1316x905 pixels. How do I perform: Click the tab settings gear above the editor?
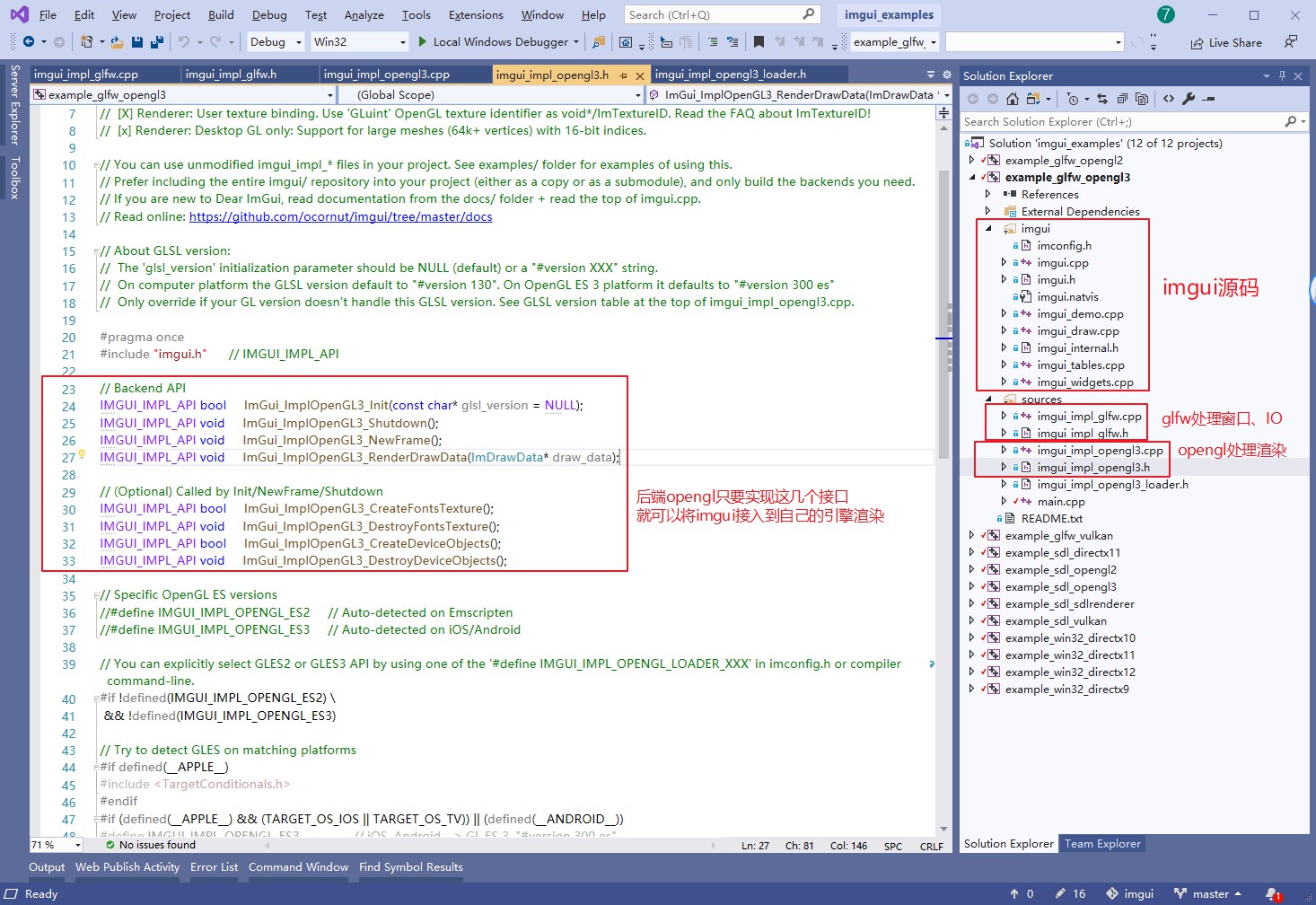click(946, 75)
